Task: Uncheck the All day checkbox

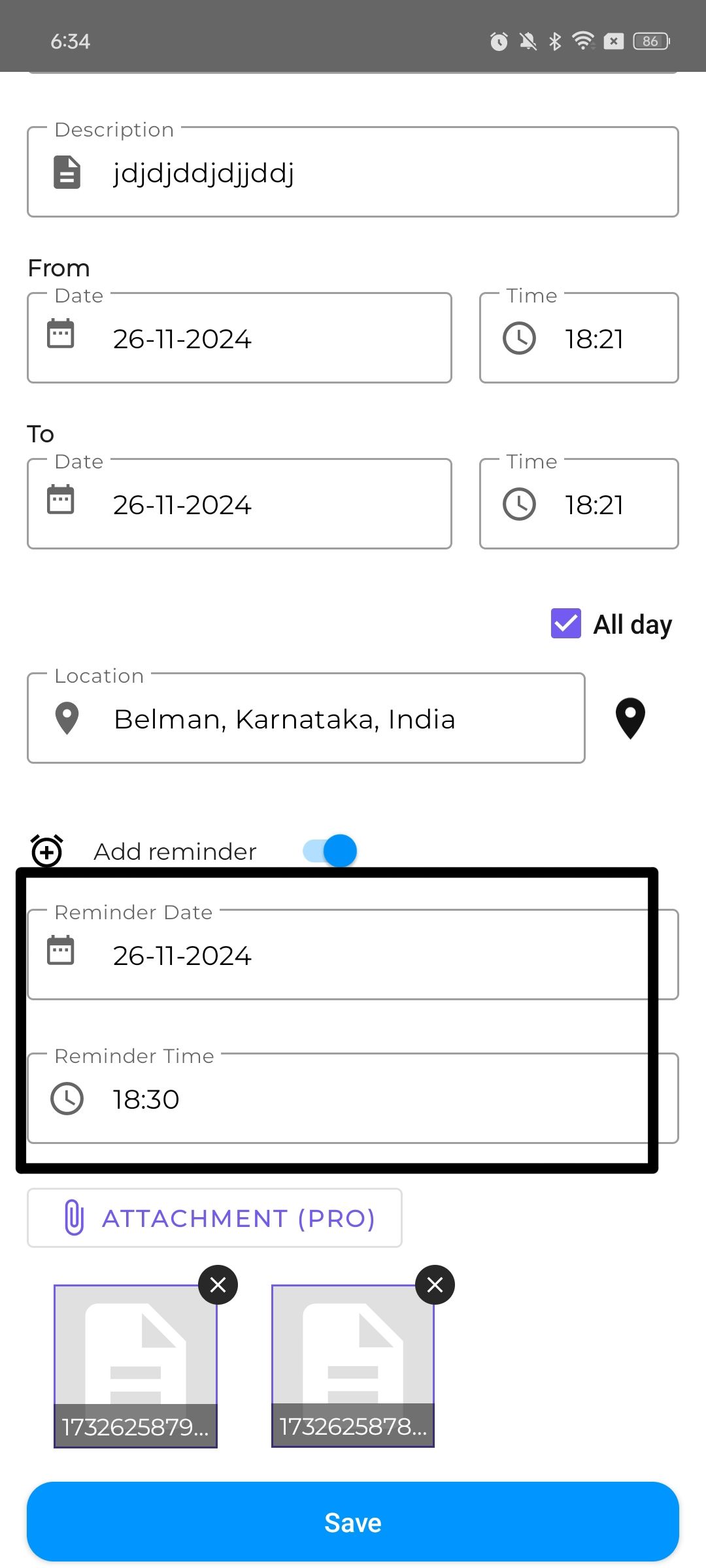Action: point(566,623)
